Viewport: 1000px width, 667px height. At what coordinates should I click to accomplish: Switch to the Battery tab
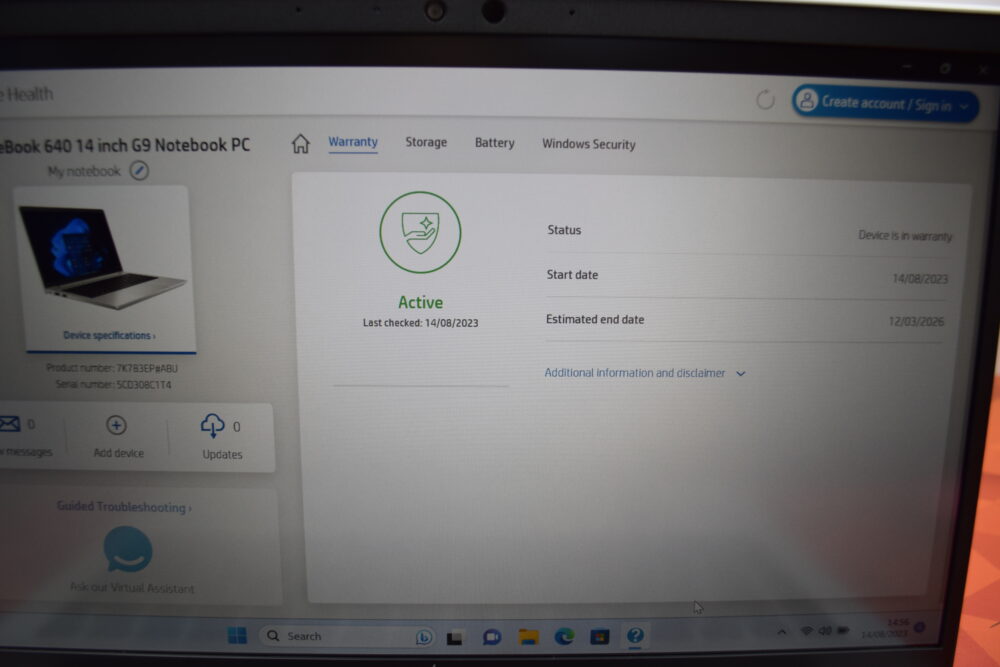[x=494, y=143]
